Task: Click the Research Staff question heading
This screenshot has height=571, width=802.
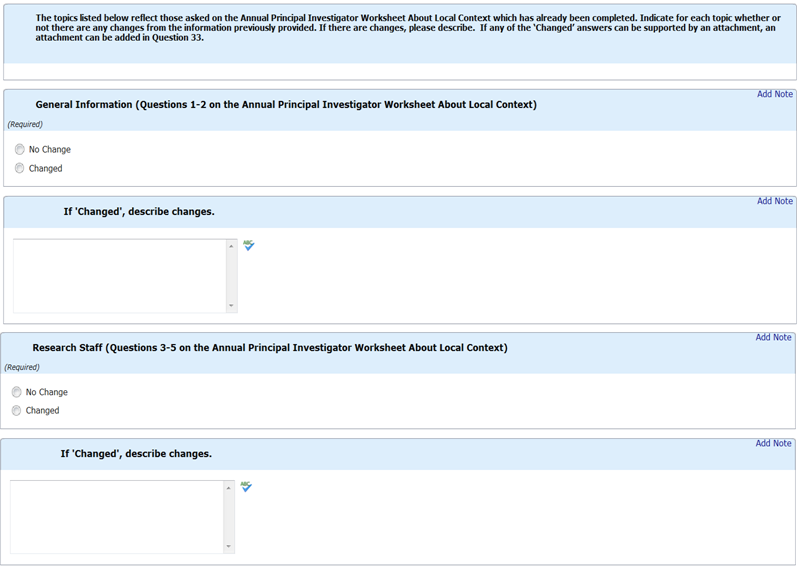Action: (270, 347)
